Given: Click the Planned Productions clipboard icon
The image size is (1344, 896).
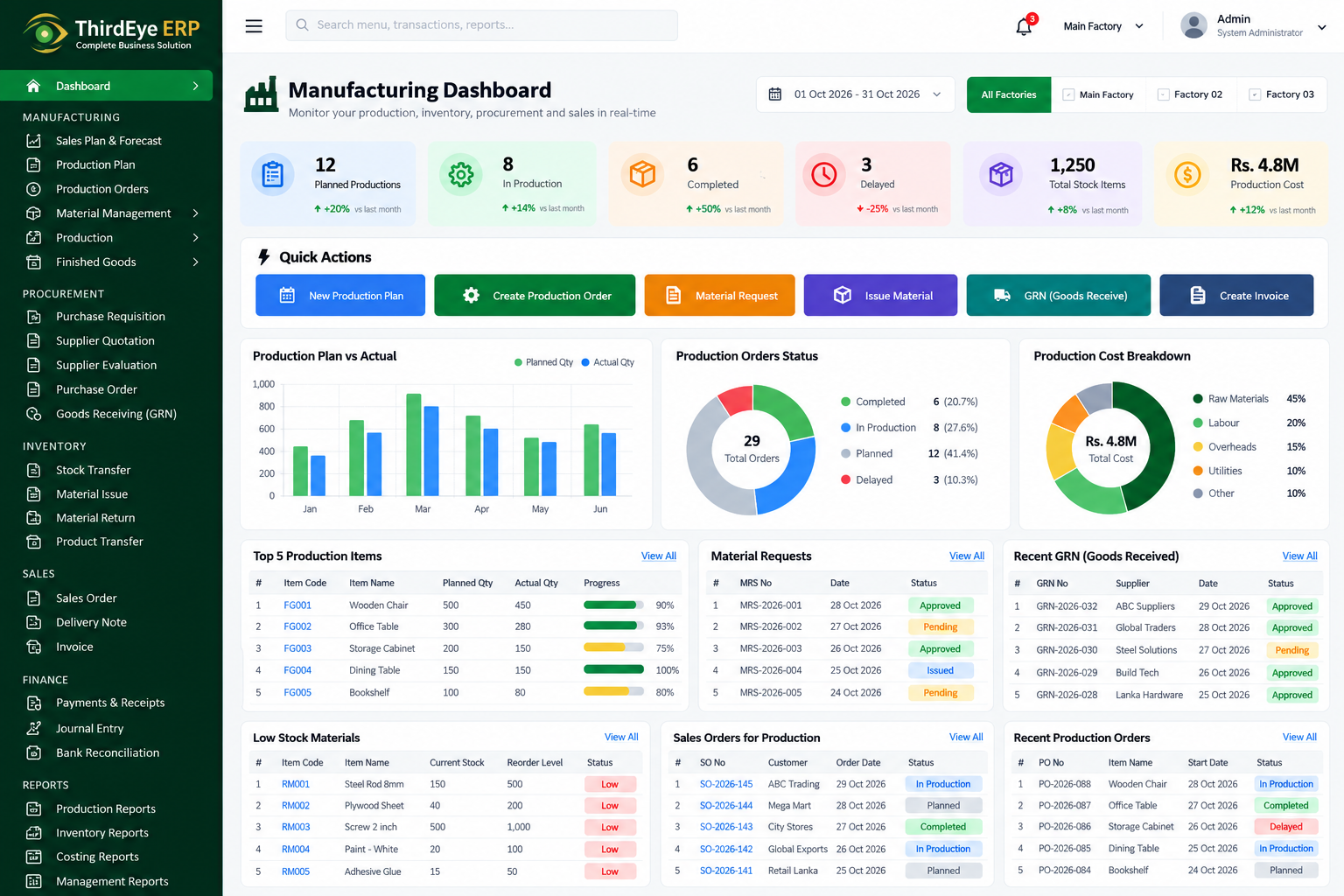Looking at the screenshot, I should tap(273, 175).
